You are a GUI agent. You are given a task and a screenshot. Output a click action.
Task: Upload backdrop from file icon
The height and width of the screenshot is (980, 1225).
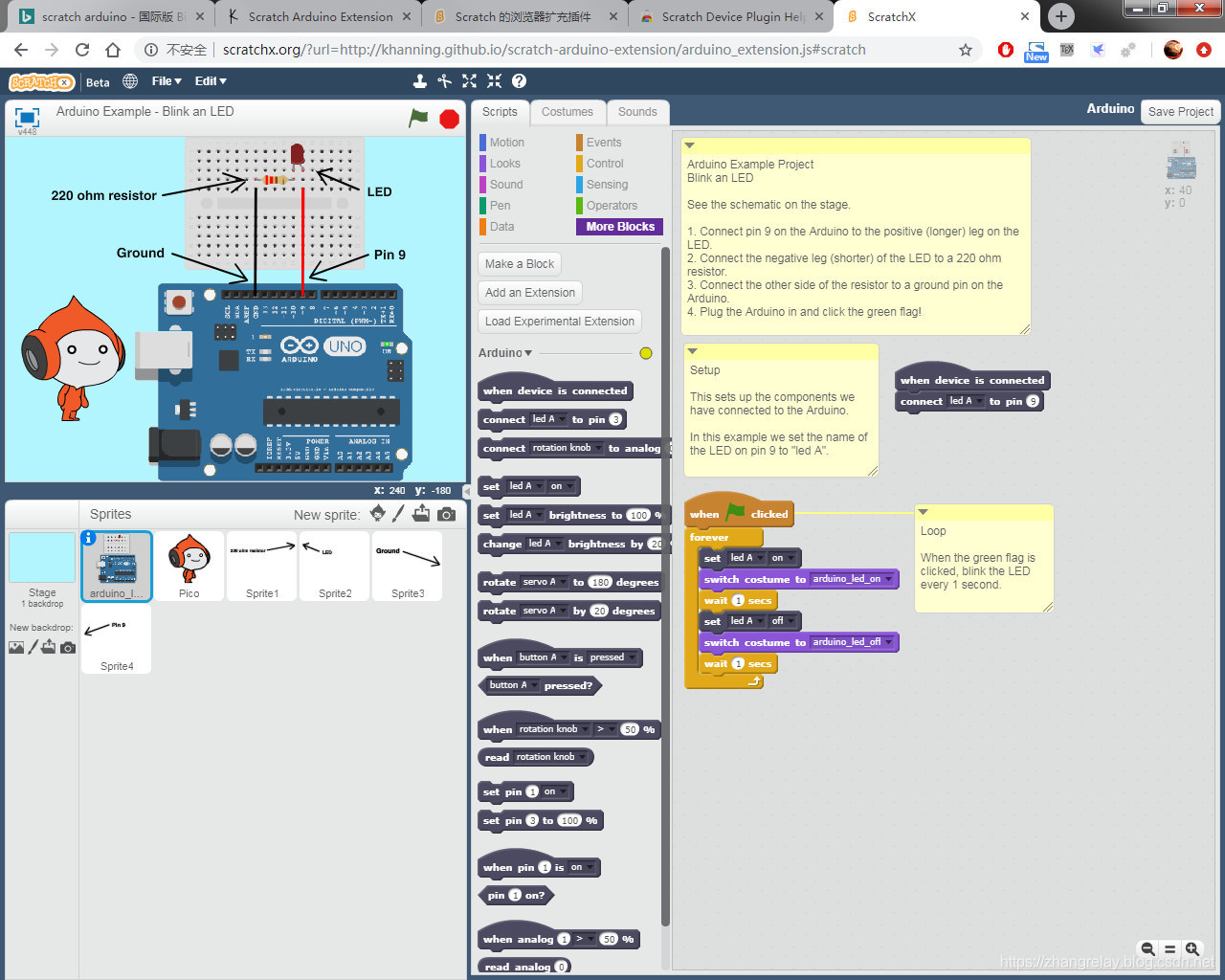point(49,647)
